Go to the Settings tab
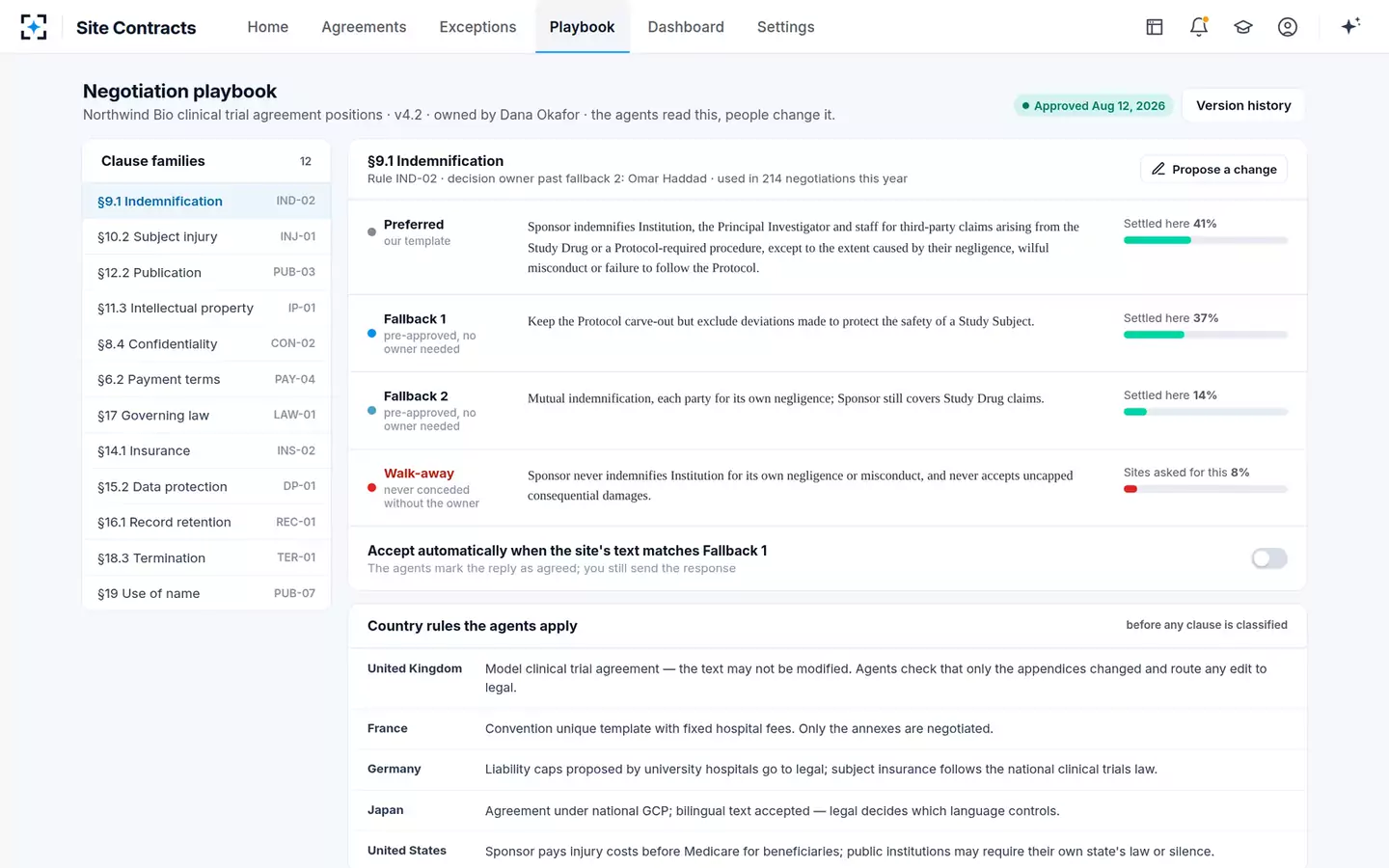The height and width of the screenshot is (868, 1389). [785, 27]
